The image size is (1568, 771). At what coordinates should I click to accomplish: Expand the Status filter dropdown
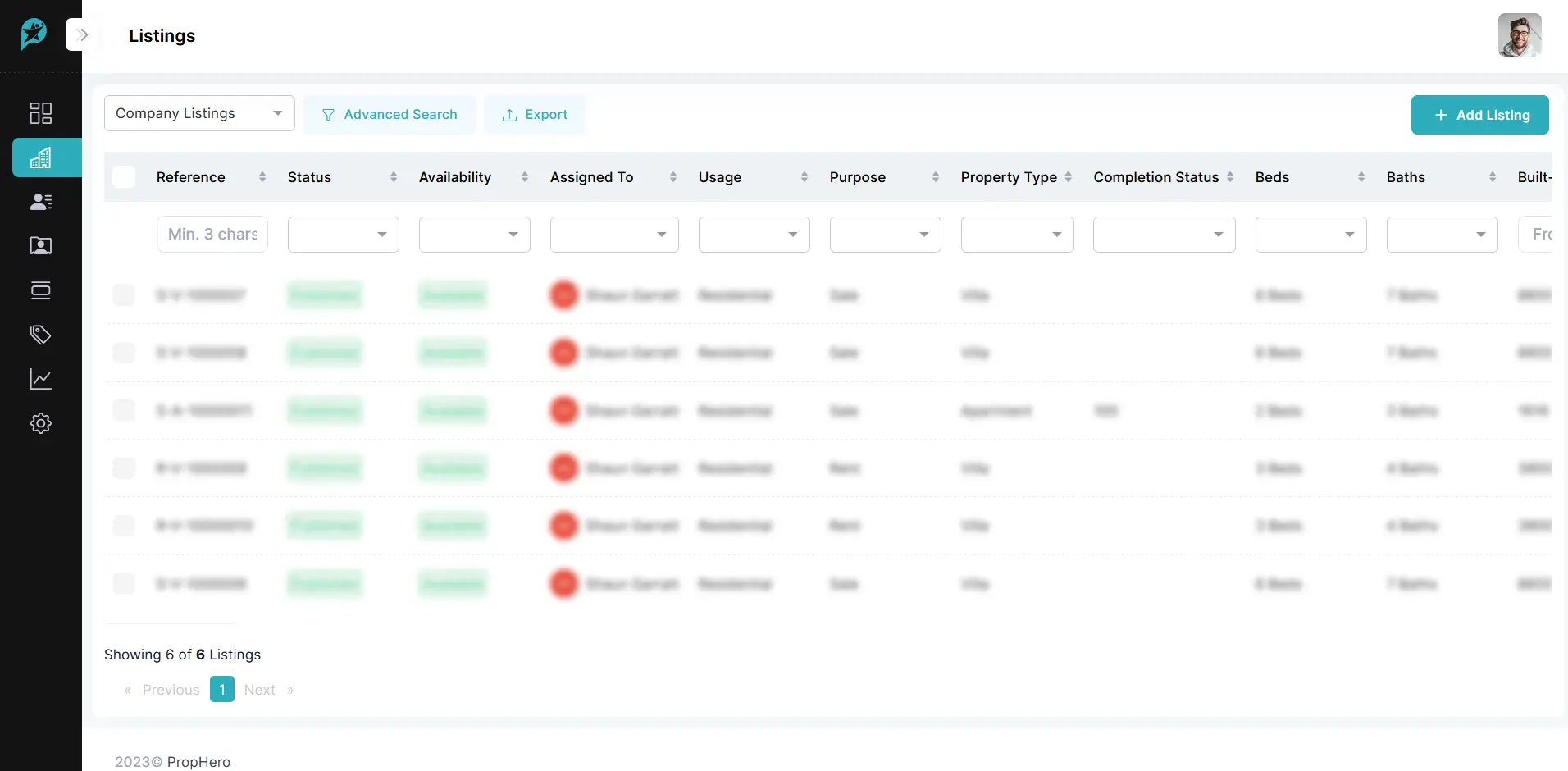click(343, 235)
